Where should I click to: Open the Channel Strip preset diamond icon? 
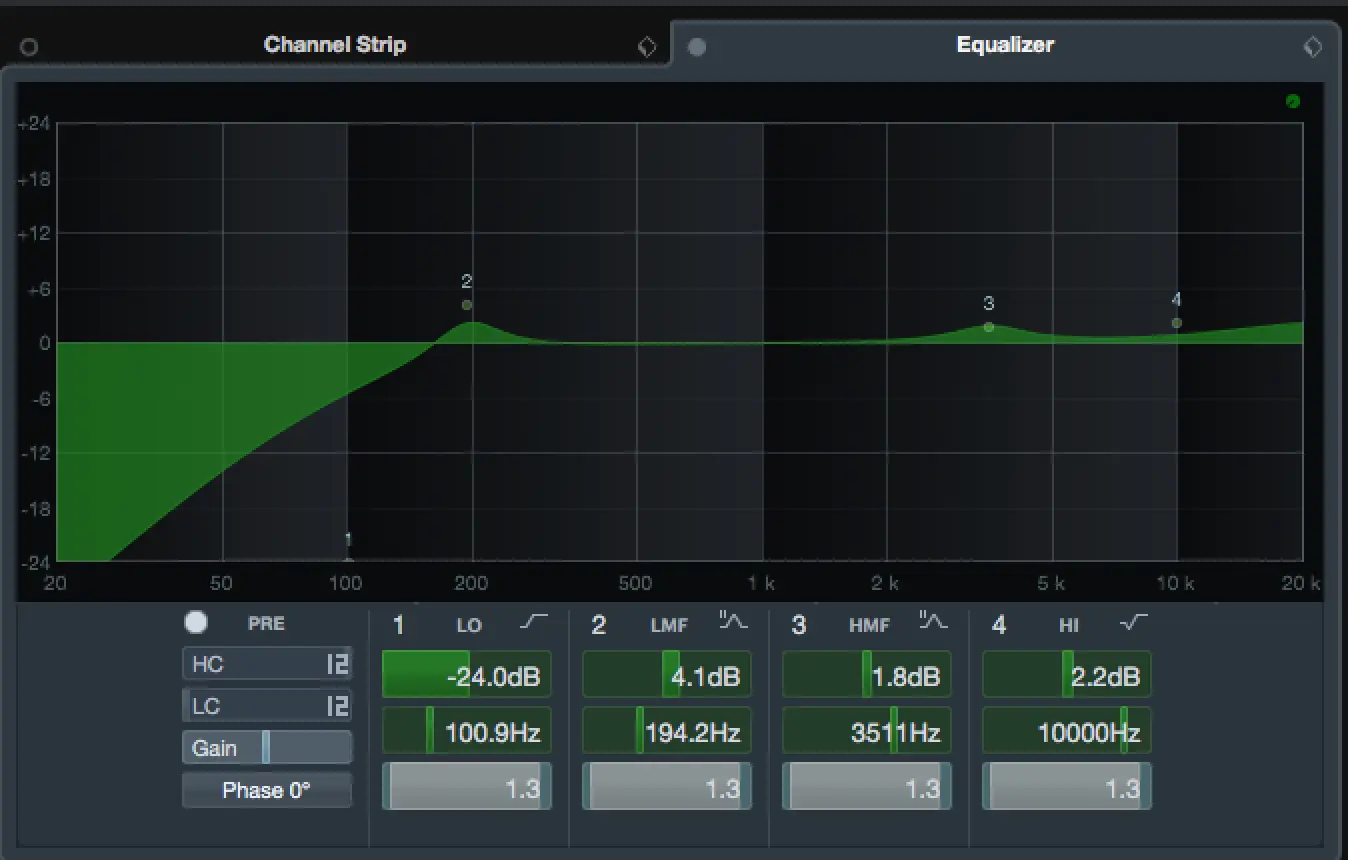point(647,47)
